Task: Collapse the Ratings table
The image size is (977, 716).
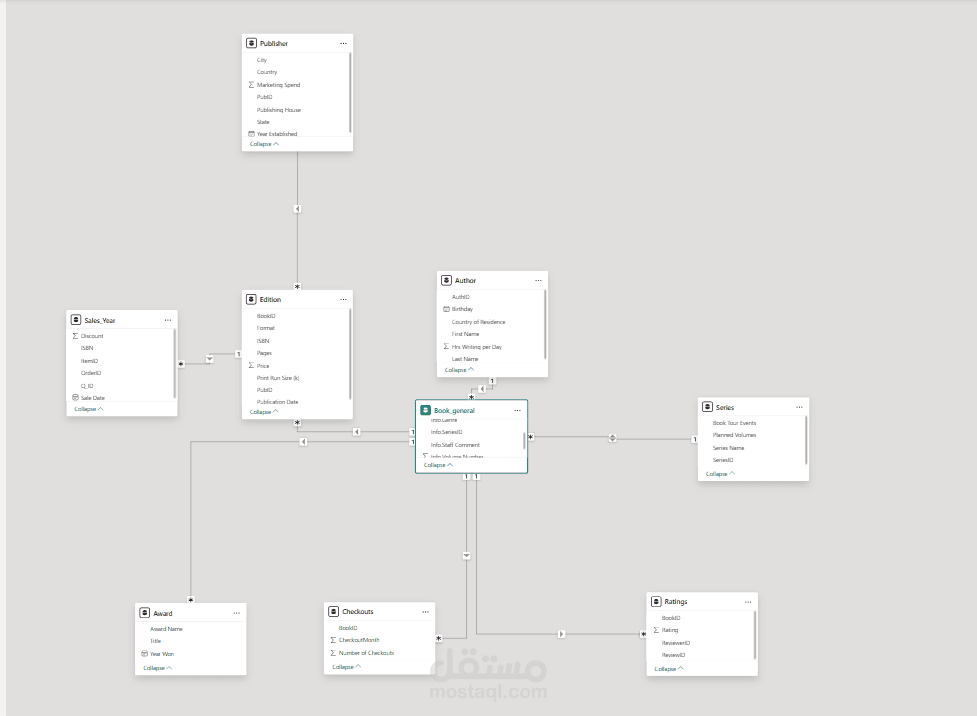Action: (669, 669)
